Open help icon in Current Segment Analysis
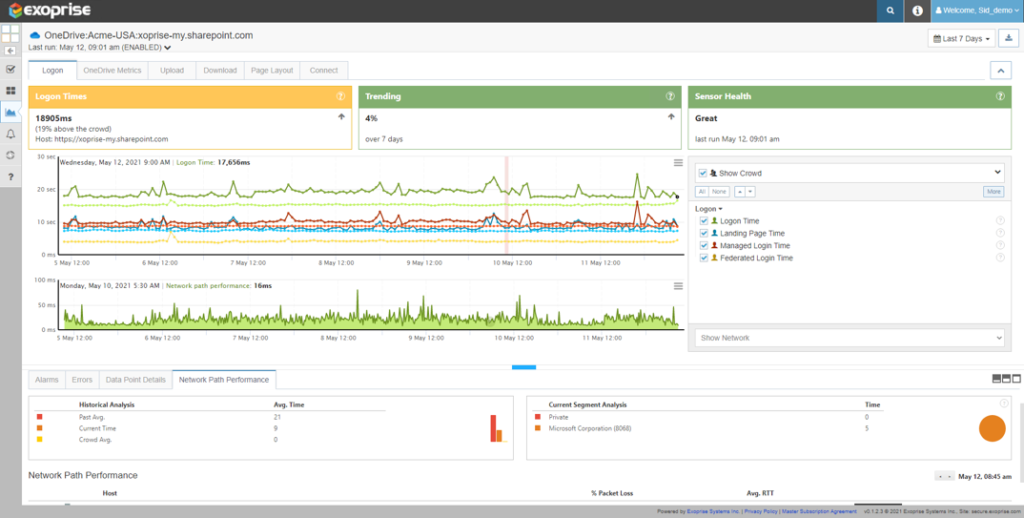This screenshot has width=1024, height=518. pyautogui.click(x=1004, y=403)
